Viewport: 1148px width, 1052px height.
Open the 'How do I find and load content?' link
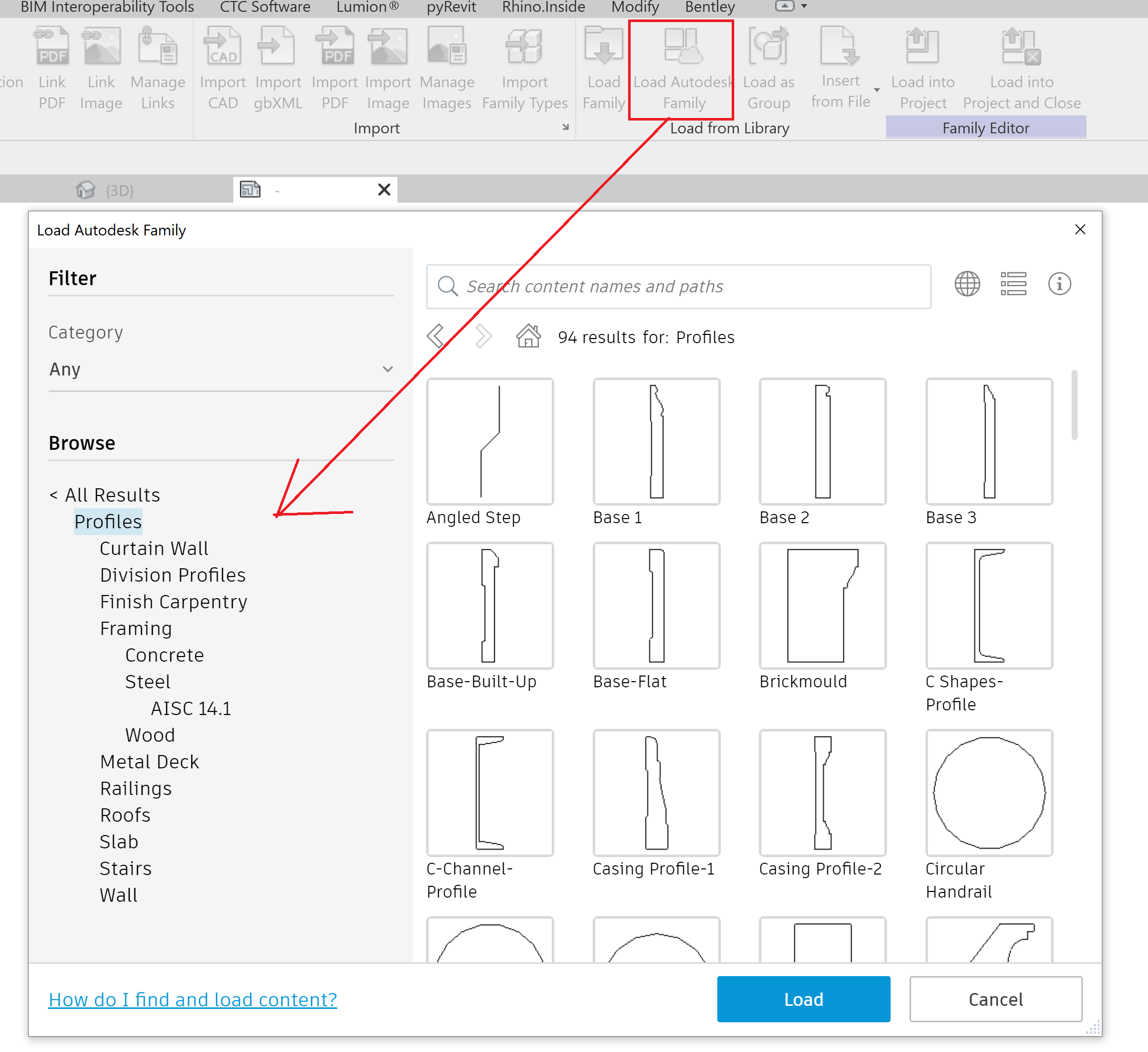tap(192, 999)
